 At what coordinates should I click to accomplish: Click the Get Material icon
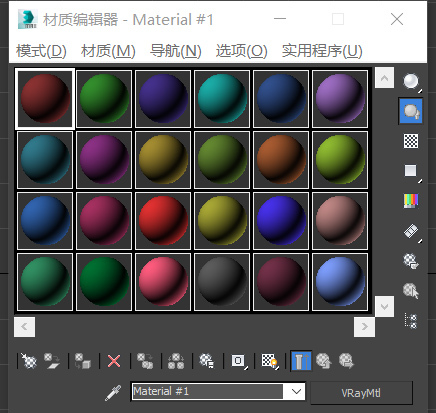pos(28,361)
